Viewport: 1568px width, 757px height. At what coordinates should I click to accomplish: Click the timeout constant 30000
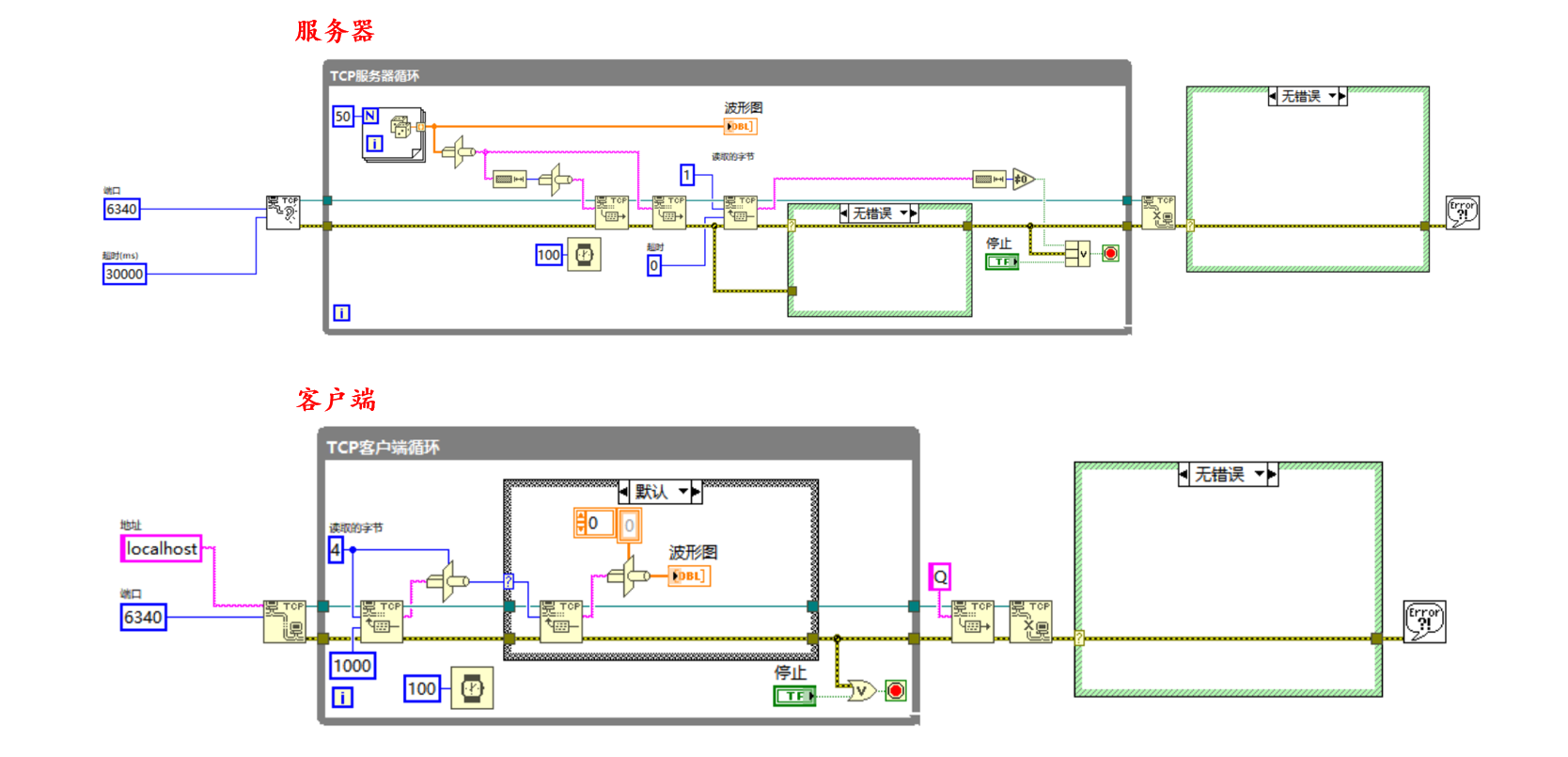point(124,274)
